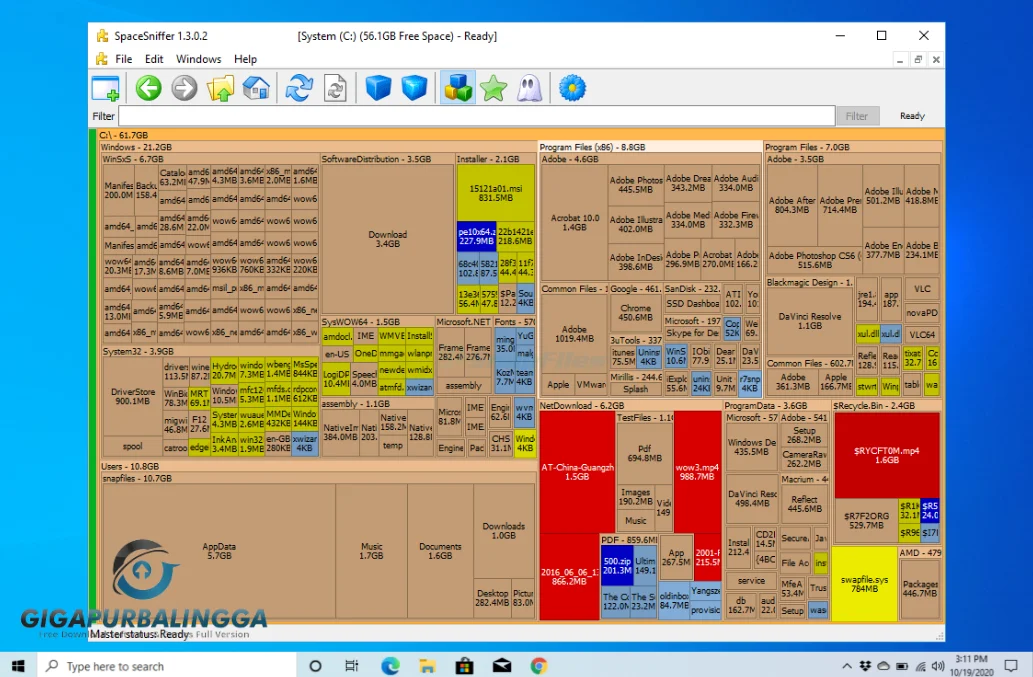Select the C:\ - 61.7GB root header
Screen dimensions: 1033x677
pos(520,135)
